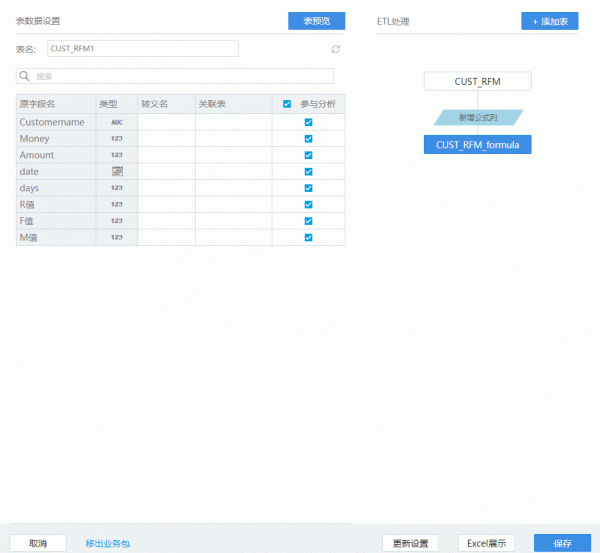Click the 转义名 cell for M值
600x553 pixels.
click(x=166, y=237)
